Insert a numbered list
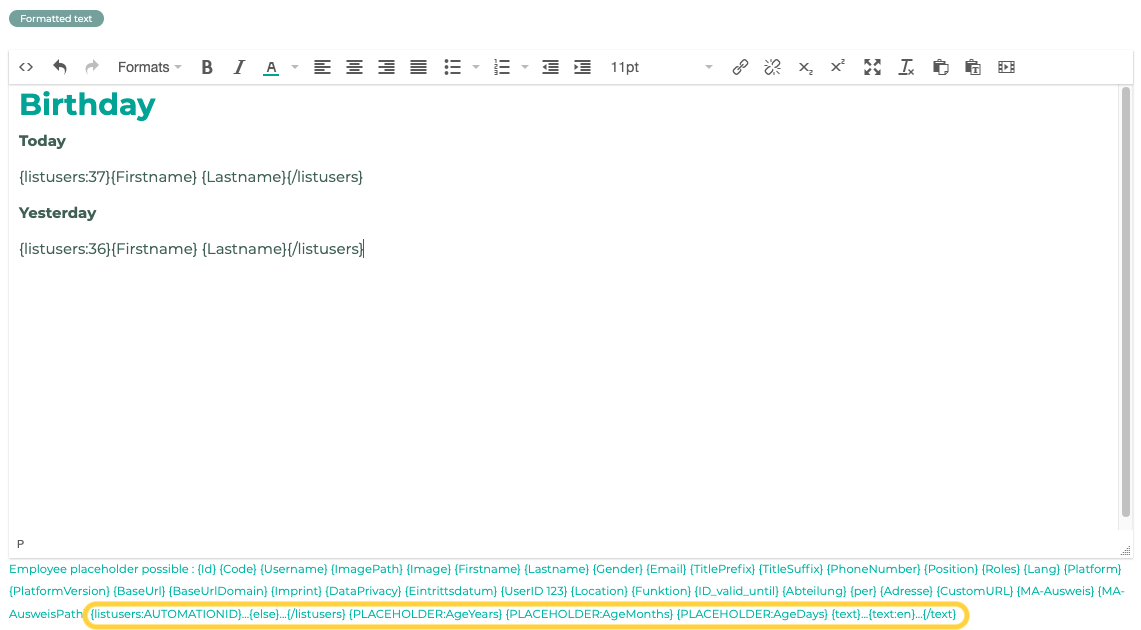 (x=501, y=67)
